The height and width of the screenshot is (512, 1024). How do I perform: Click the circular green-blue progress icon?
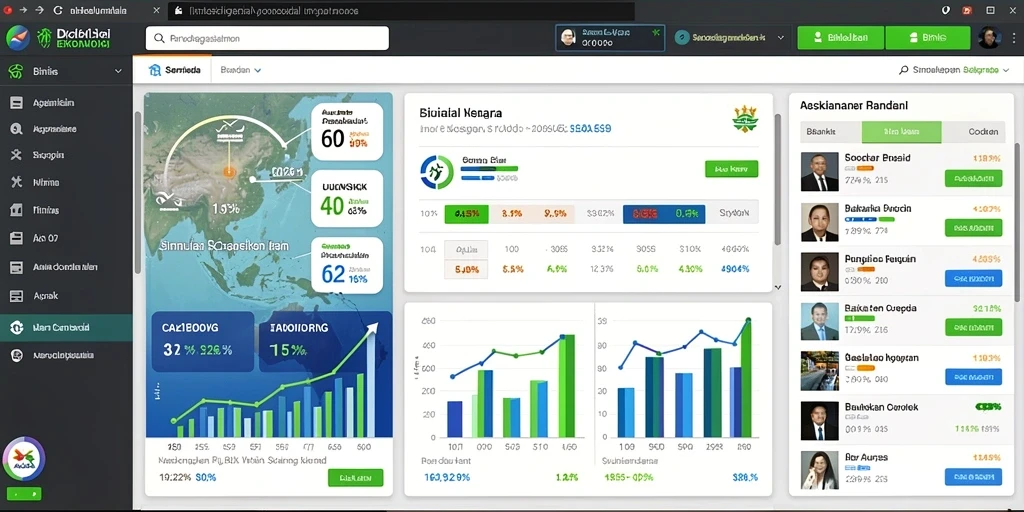coord(437,172)
